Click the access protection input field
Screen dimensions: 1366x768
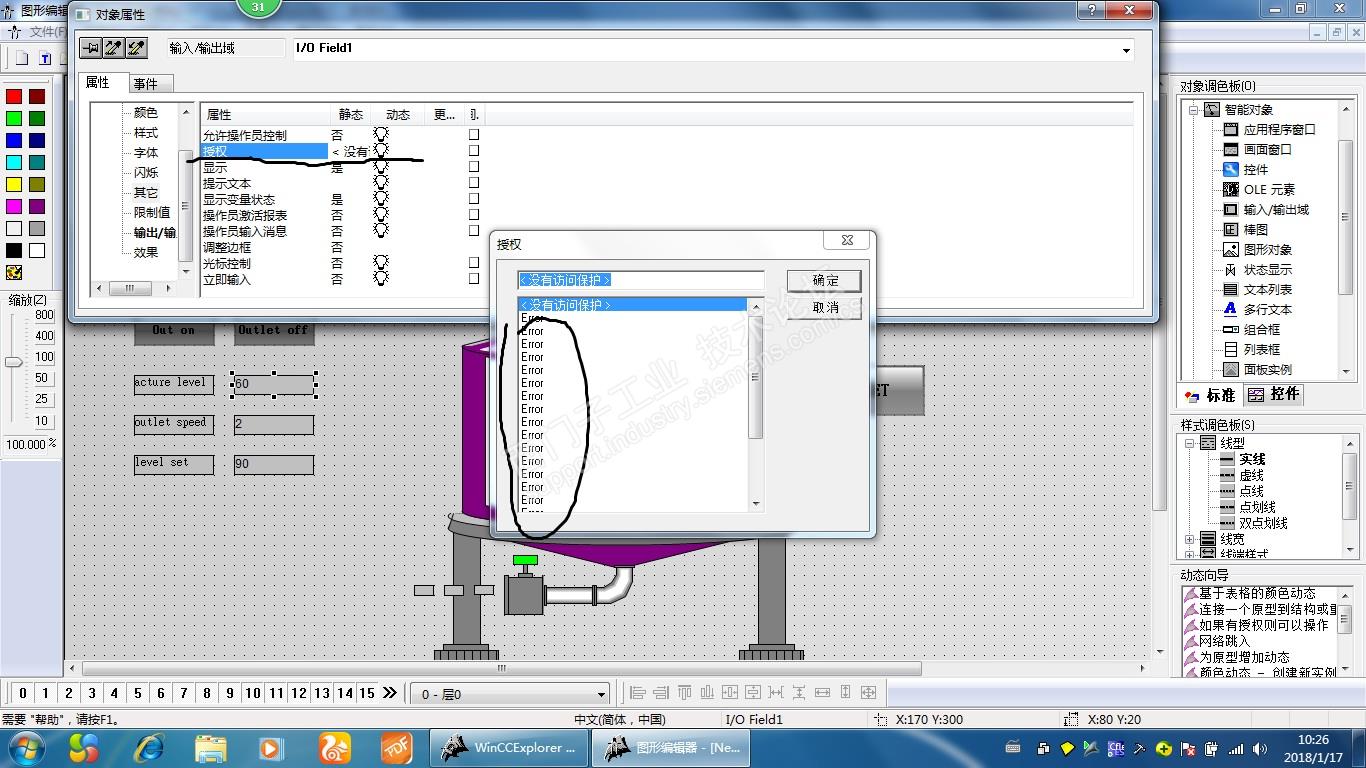click(641, 280)
